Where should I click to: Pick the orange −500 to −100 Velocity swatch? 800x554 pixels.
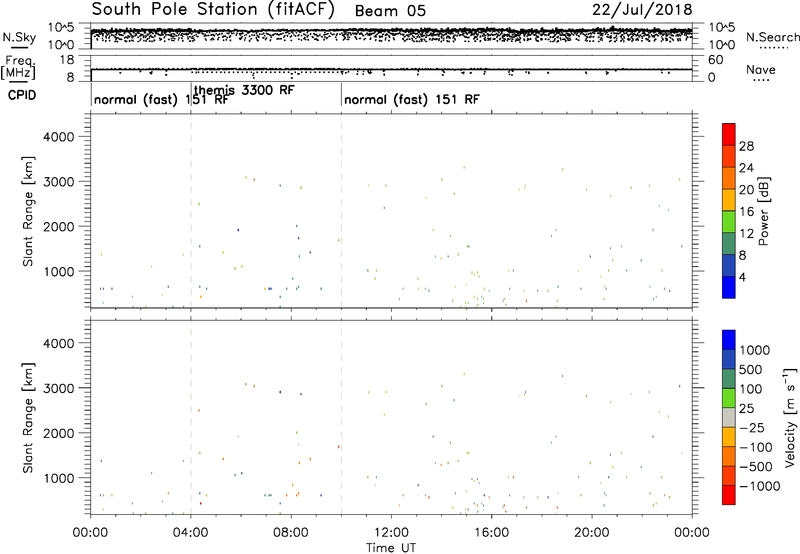click(729, 456)
